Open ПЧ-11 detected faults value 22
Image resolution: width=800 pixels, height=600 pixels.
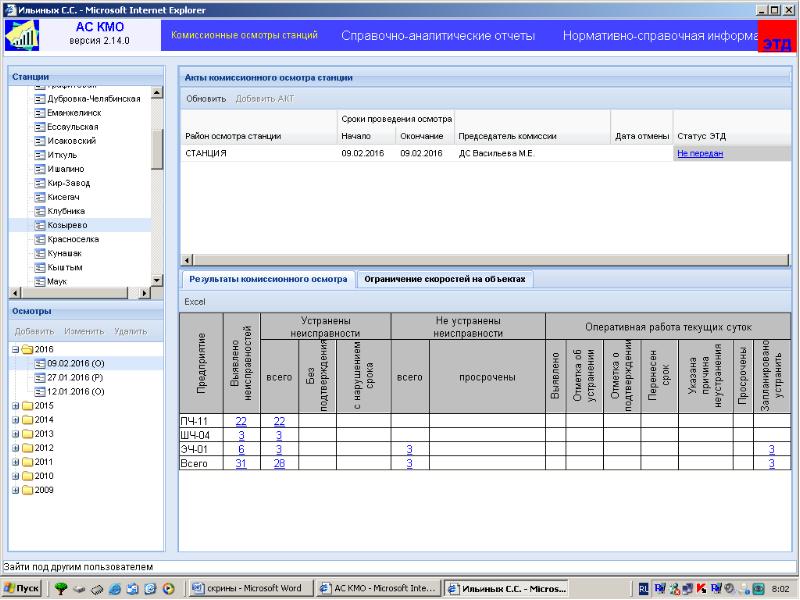click(241, 421)
